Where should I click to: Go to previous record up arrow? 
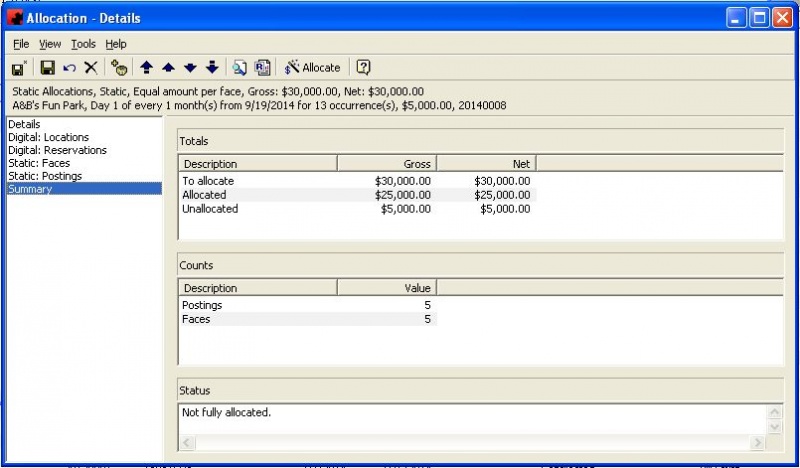pos(168,68)
